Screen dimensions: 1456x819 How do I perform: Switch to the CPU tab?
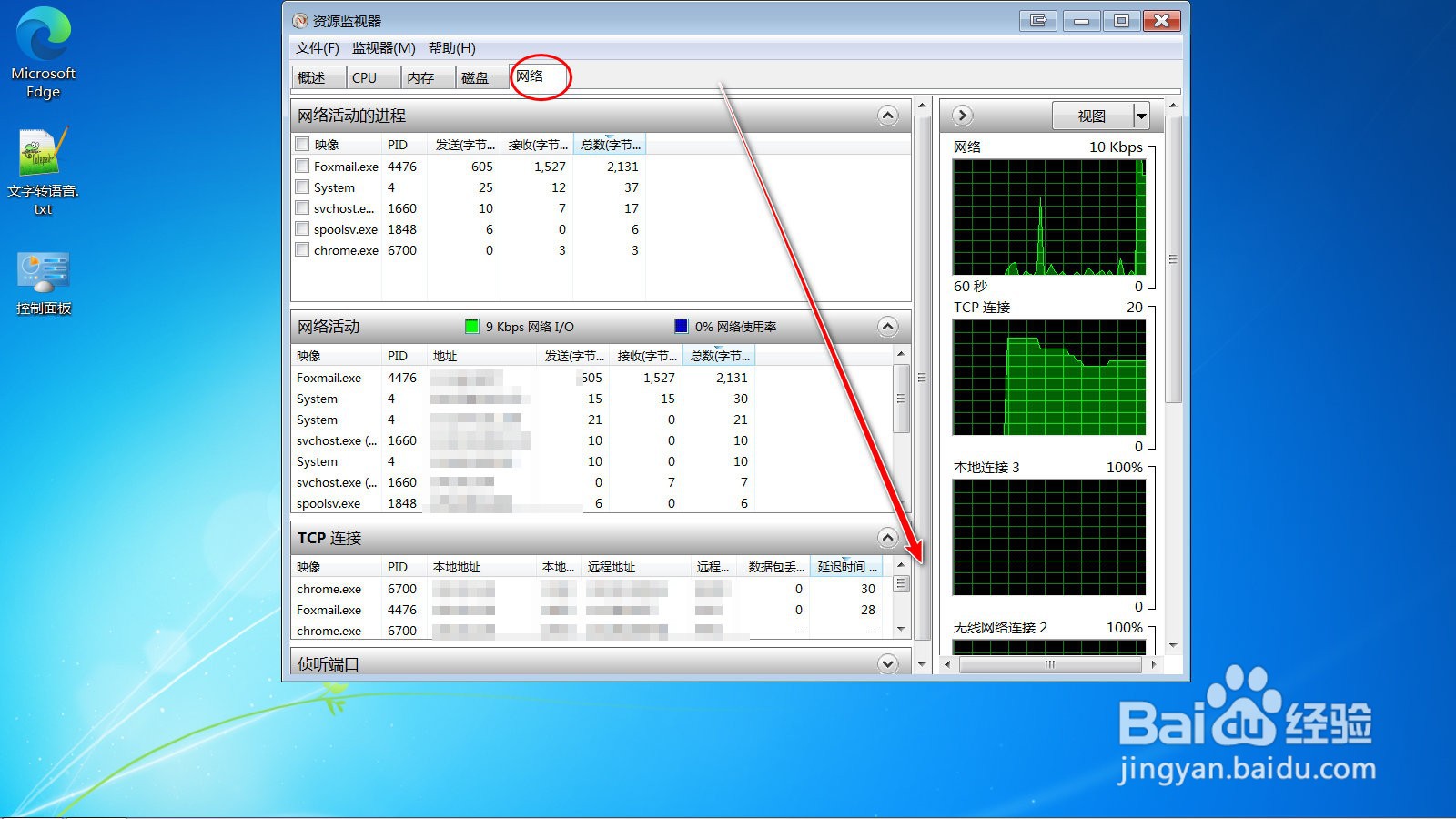tap(373, 77)
